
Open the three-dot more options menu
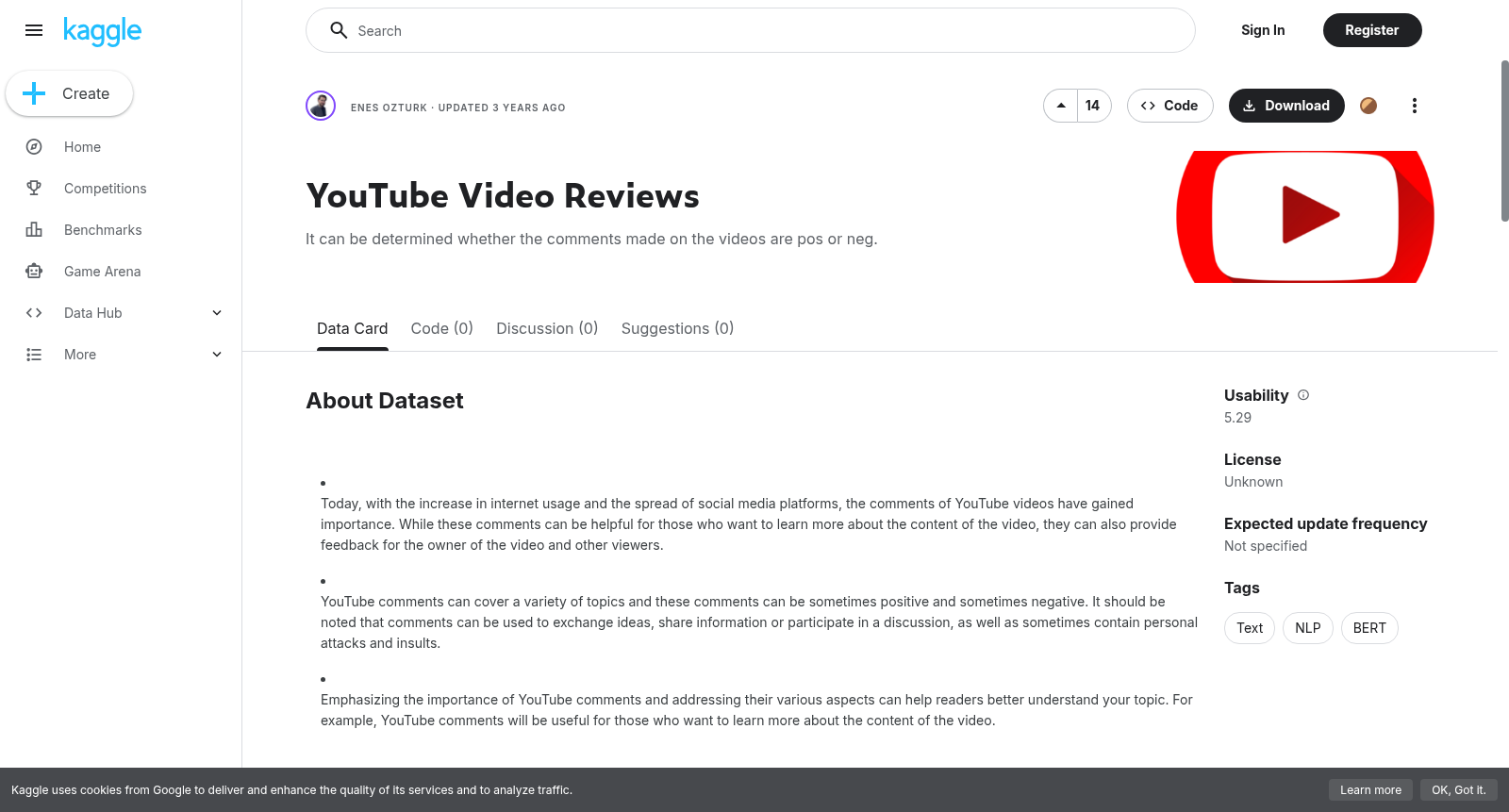coord(1414,106)
